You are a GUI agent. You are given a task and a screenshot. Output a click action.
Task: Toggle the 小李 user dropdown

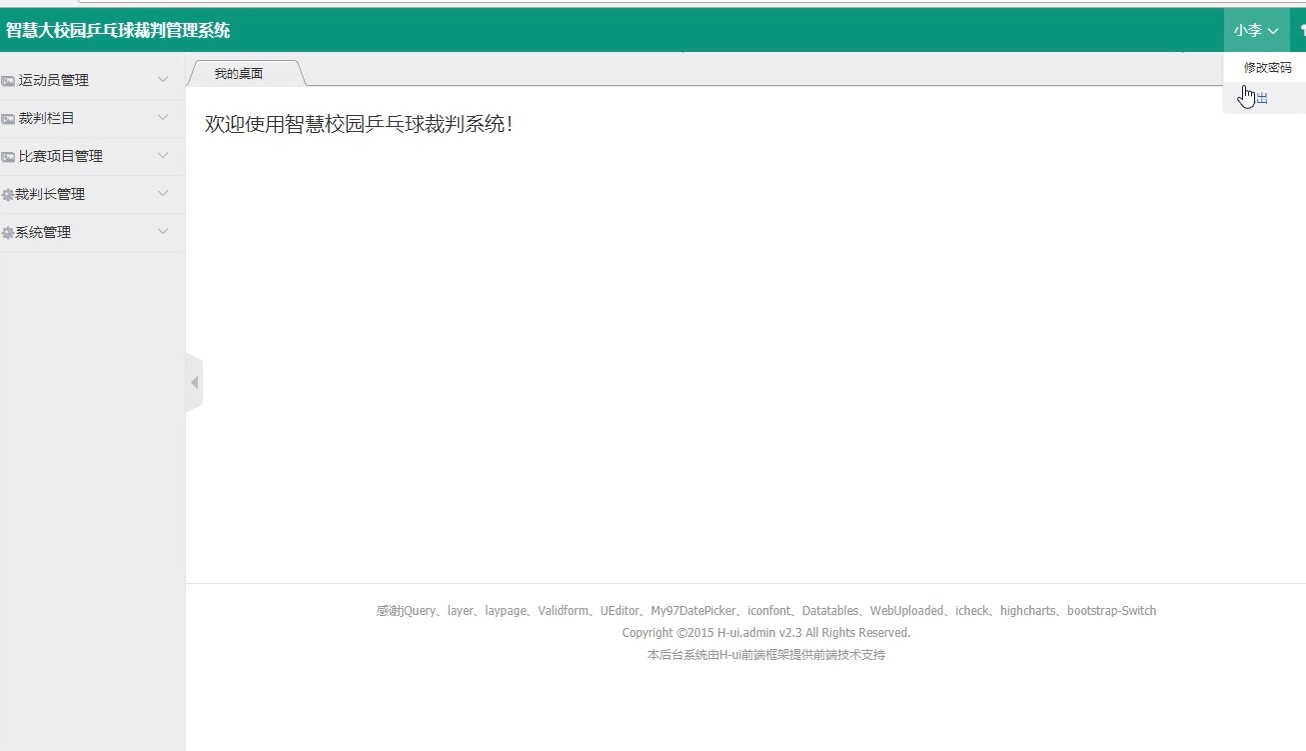coord(1256,31)
